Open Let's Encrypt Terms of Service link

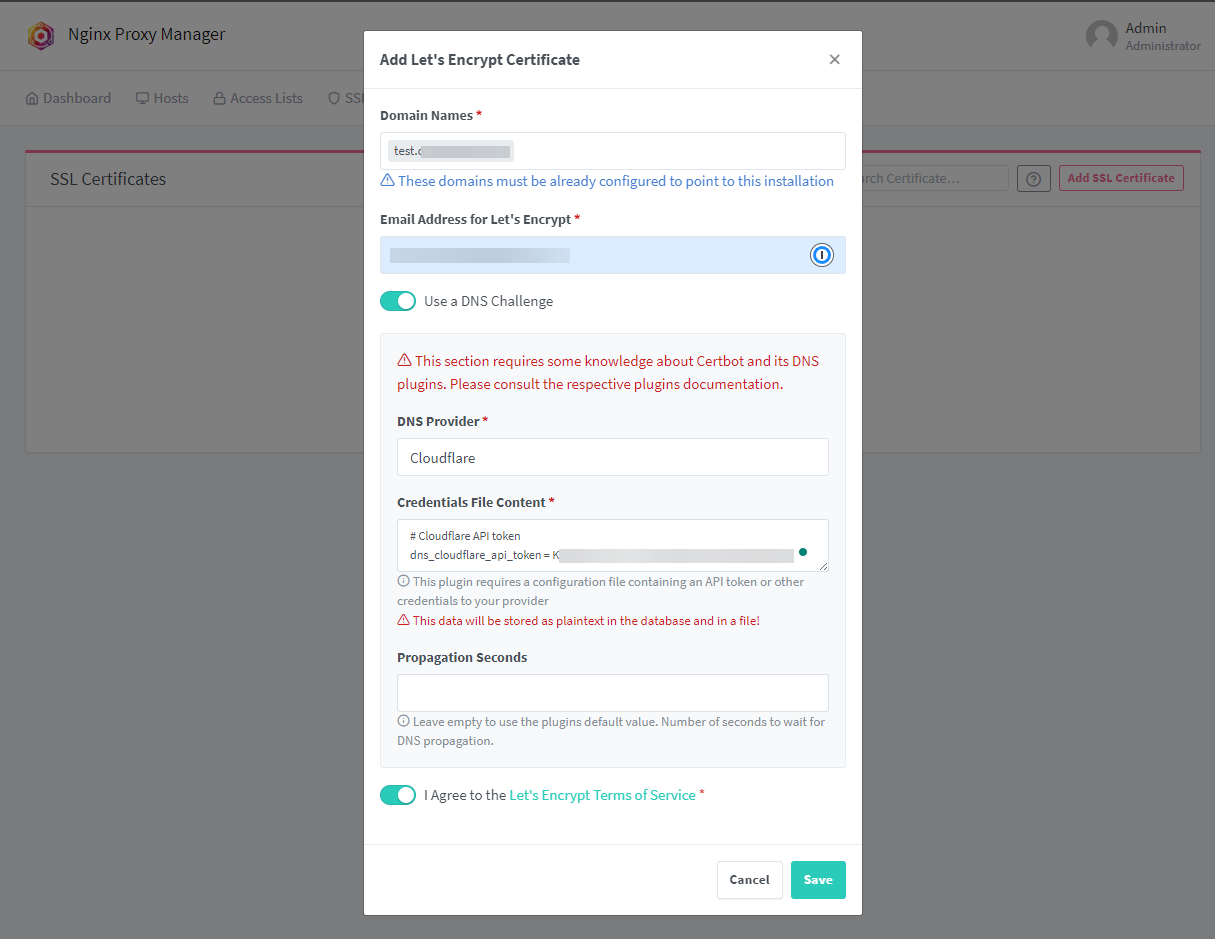click(602, 795)
